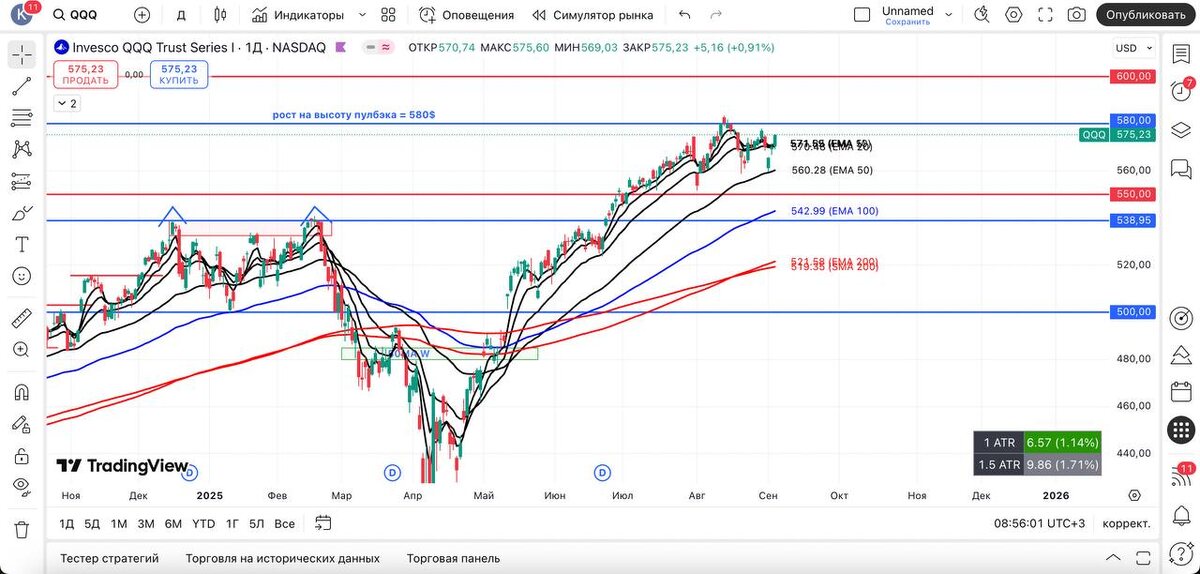Toggle lock all drawings
1200x574 pixels.
(x=21, y=455)
